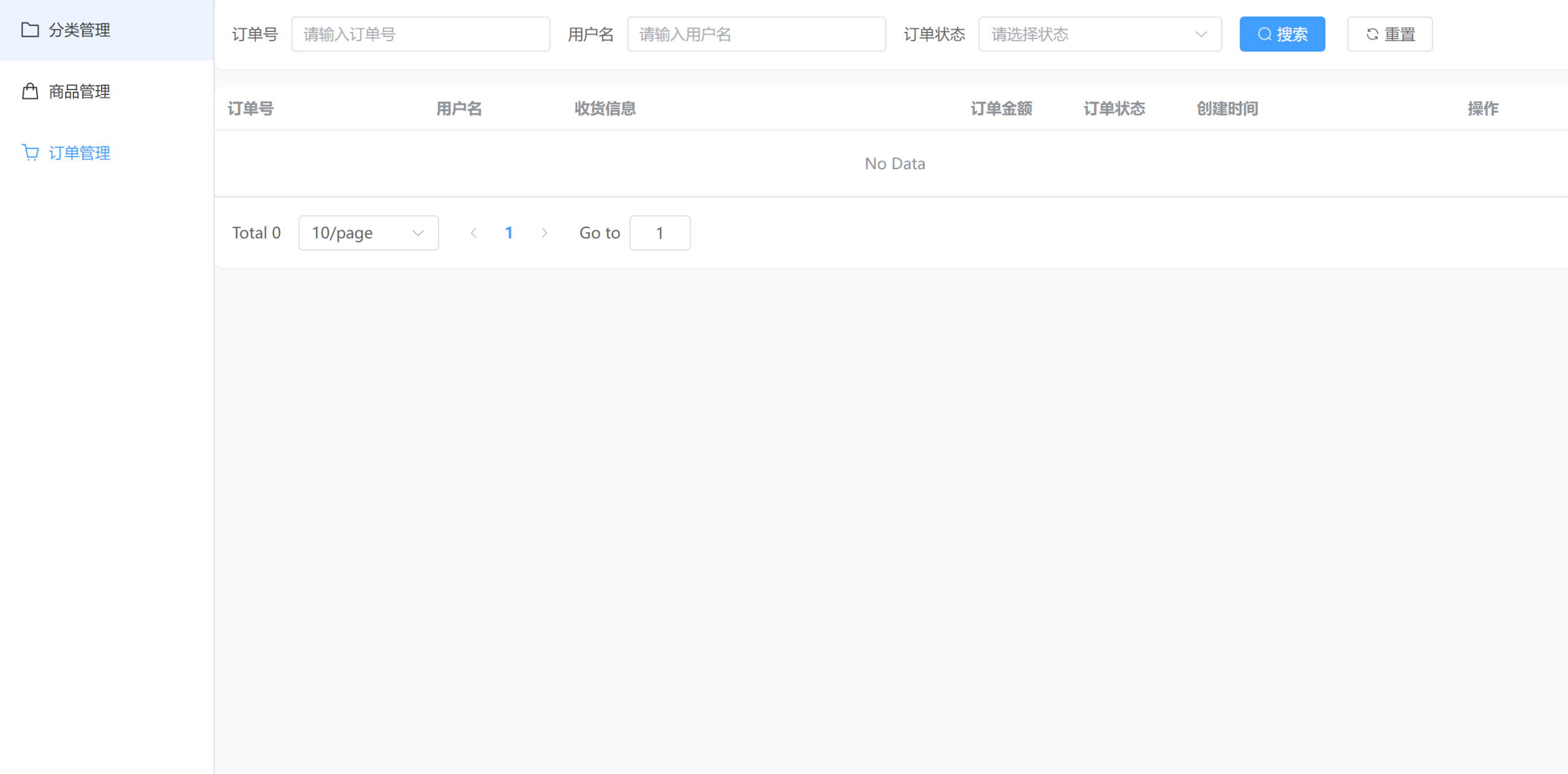Open the 分类管理 menu item
This screenshot has height=774, width=1568.
pyautogui.click(x=80, y=29)
